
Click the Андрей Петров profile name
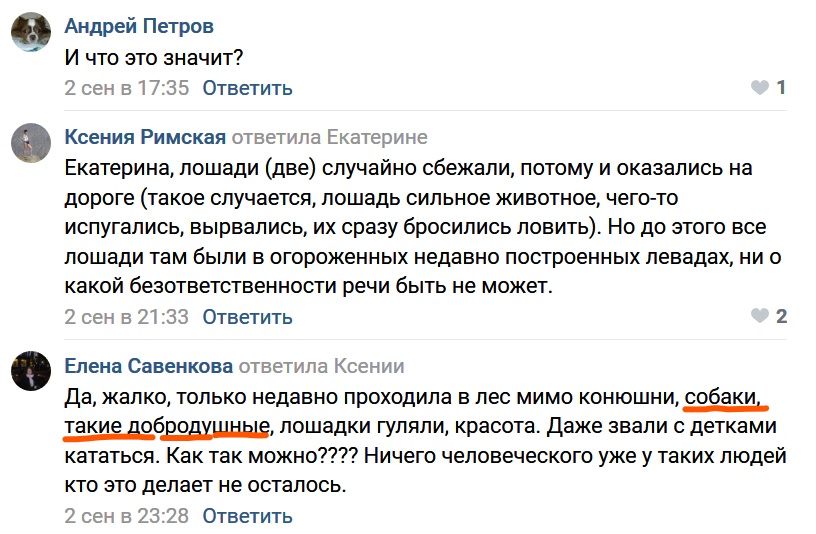coord(138,26)
